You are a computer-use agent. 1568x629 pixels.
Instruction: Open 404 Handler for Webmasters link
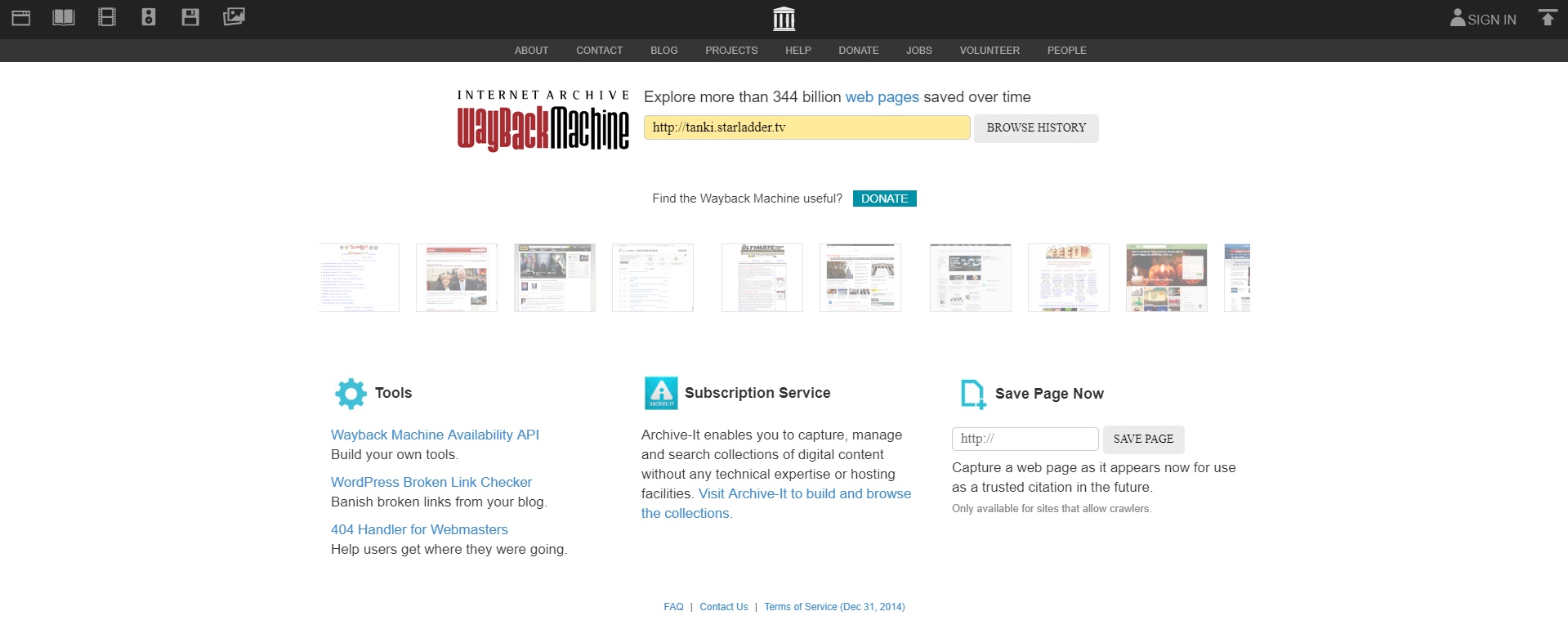click(419, 530)
